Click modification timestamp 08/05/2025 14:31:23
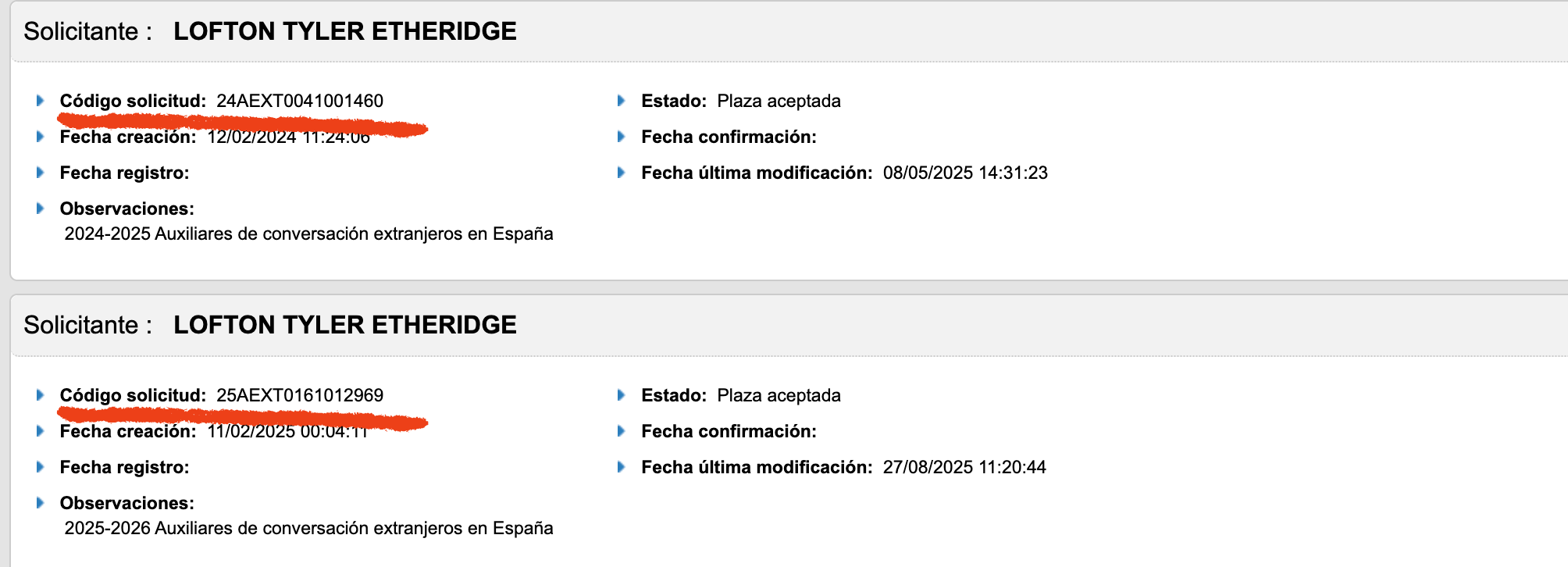This screenshot has height=567, width=1568. [x=965, y=173]
